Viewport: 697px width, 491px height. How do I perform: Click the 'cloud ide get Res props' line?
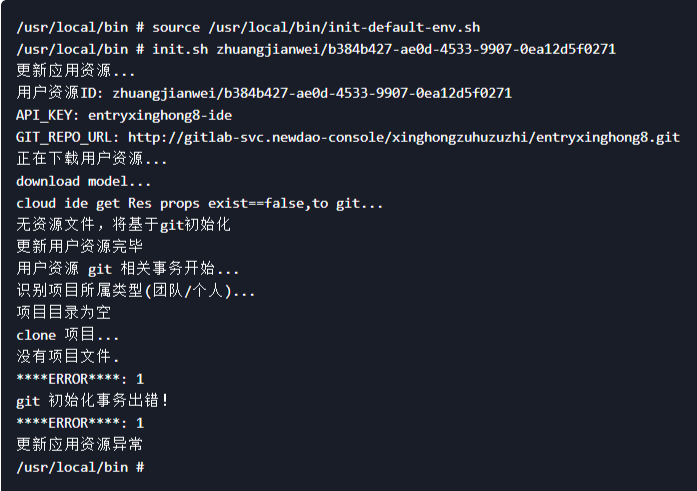click(x=199, y=203)
